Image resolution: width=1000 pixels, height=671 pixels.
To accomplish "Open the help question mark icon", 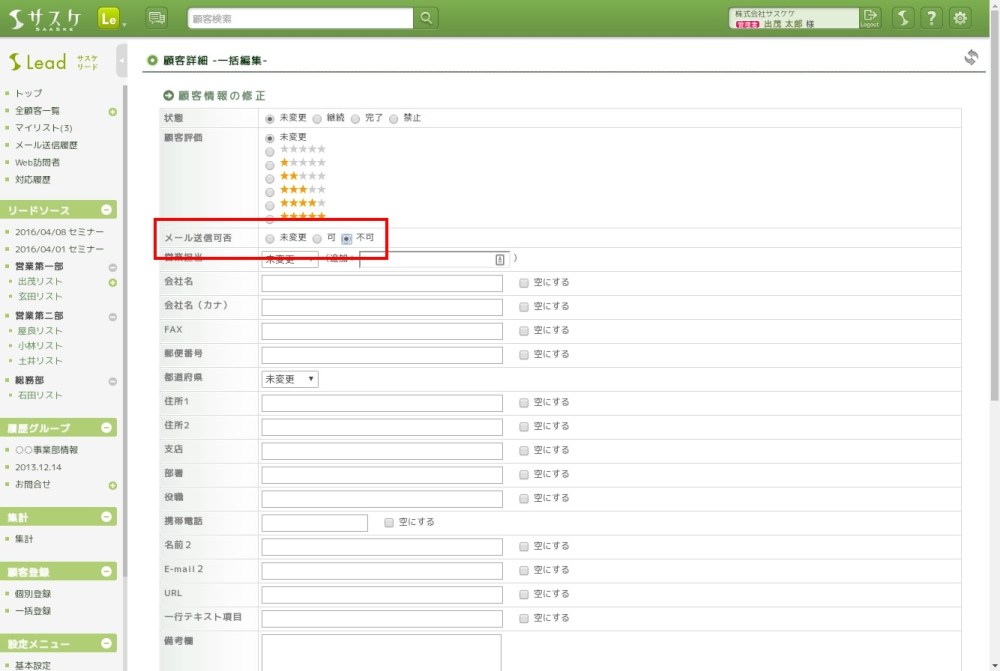I will [931, 18].
